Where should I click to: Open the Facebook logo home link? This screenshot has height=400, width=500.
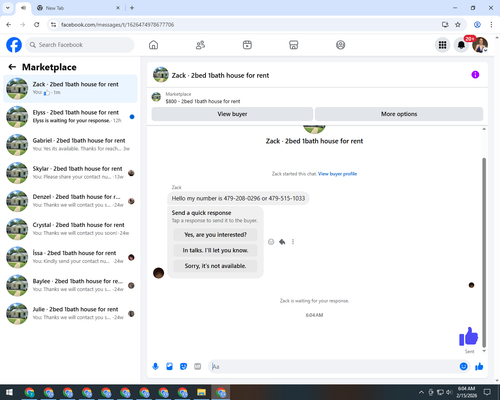[14, 45]
